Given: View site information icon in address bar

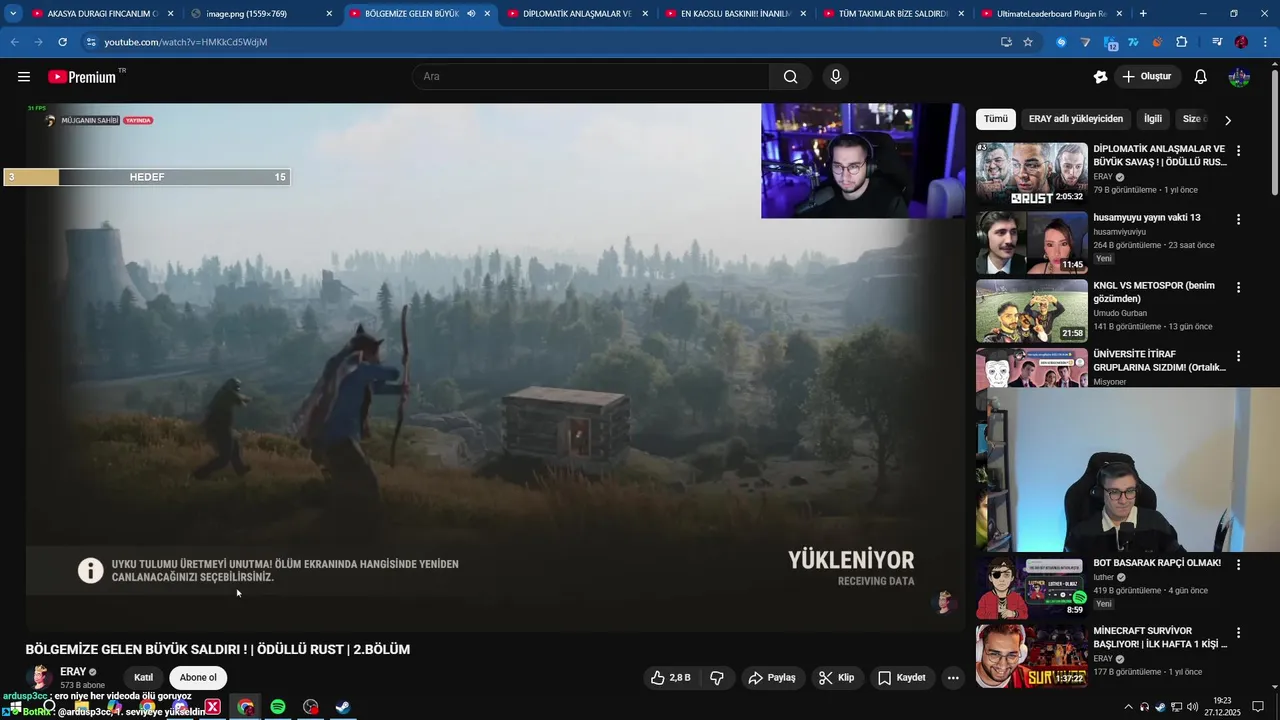Looking at the screenshot, I should 90,42.
